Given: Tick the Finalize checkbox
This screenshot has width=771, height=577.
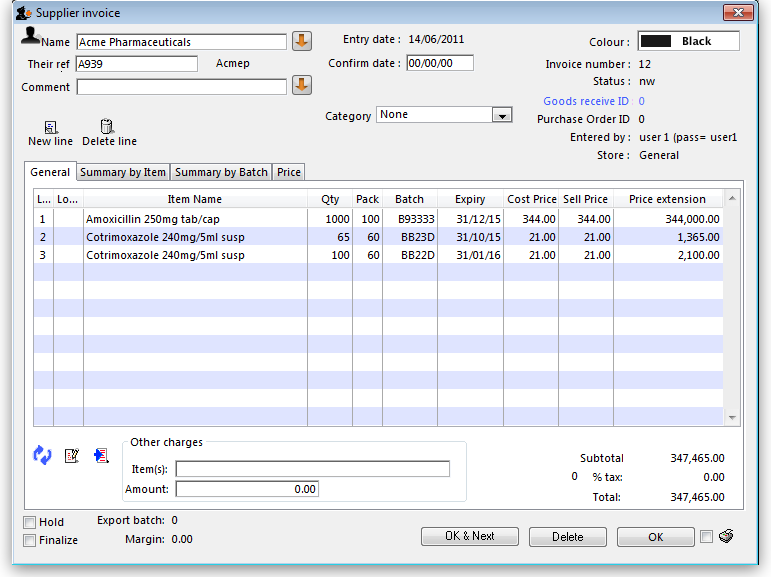Looking at the screenshot, I should [x=30, y=540].
